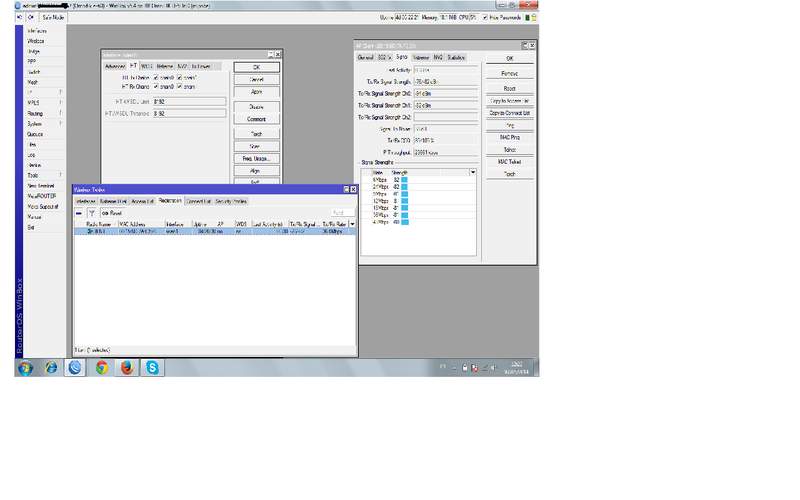
Task: Expand the Routing submenu in sidebar
Action: tap(43, 113)
